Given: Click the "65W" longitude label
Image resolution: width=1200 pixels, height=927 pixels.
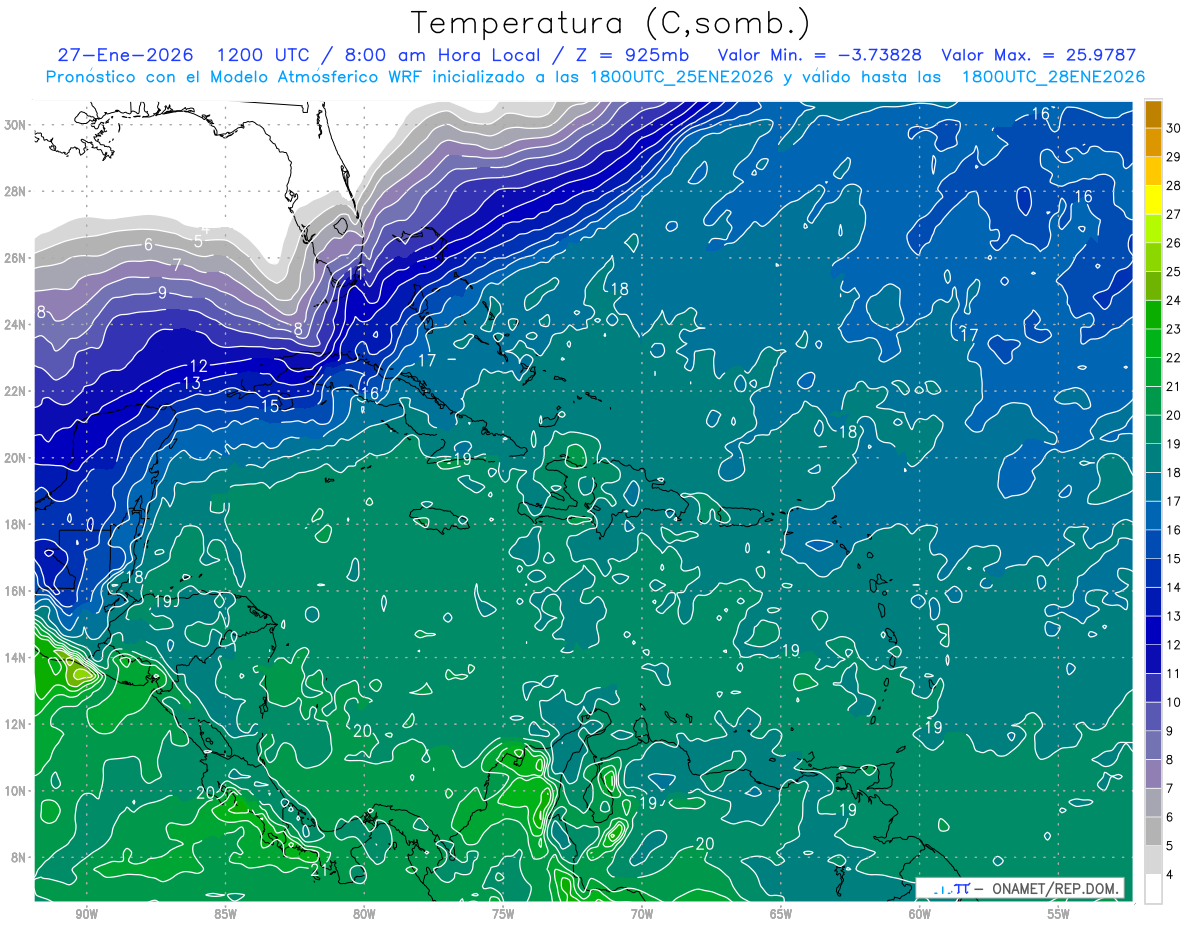Looking at the screenshot, I should pos(781,914).
